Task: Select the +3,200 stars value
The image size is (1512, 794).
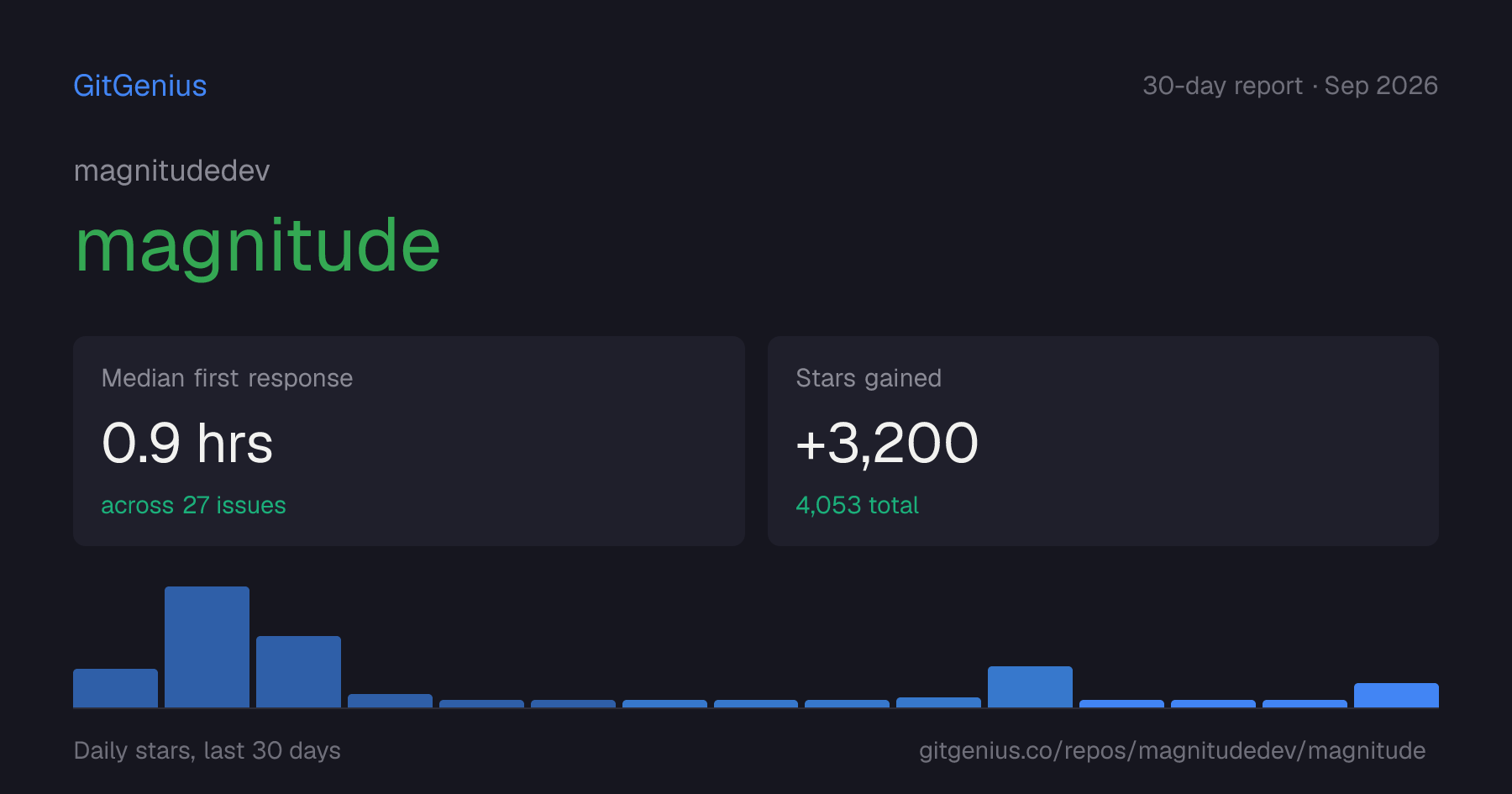Action: point(887,443)
